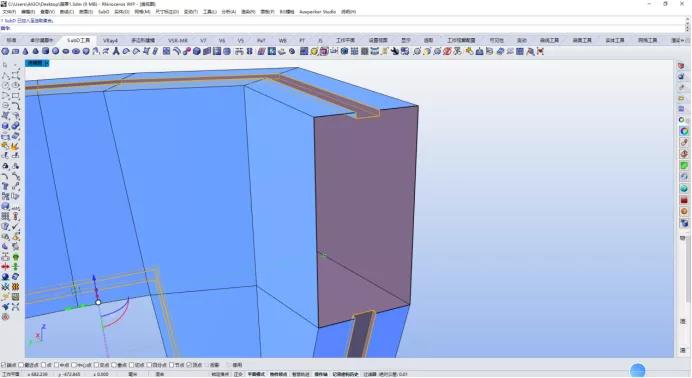The height and width of the screenshot is (378, 692).
Task: Select the SubD cylinder primitive tool
Action: (45, 52)
